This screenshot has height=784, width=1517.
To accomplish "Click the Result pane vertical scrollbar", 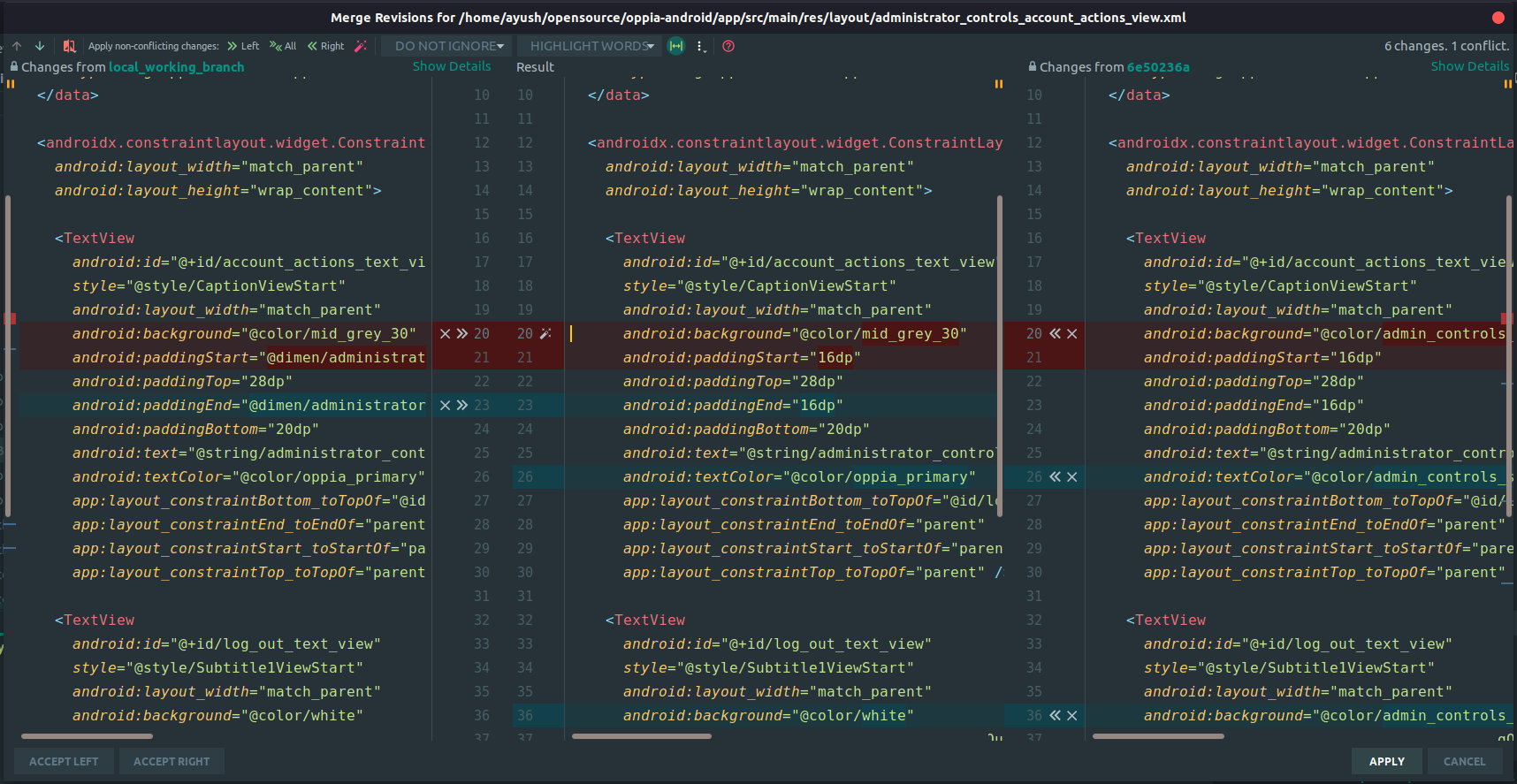I will click(1000, 355).
